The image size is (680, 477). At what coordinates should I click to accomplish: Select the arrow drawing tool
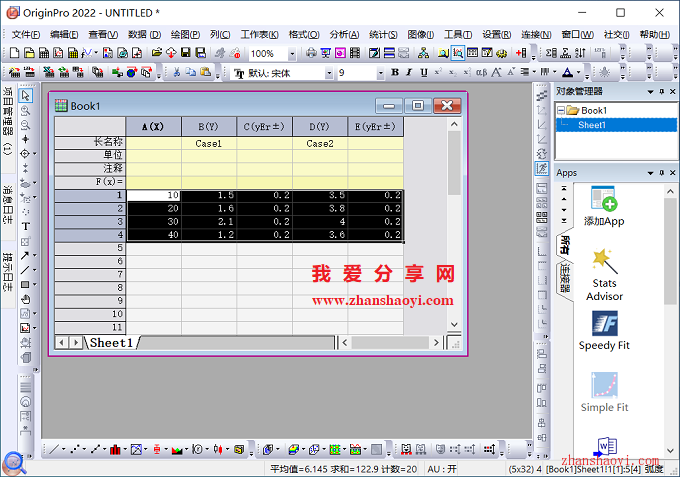coord(25,255)
